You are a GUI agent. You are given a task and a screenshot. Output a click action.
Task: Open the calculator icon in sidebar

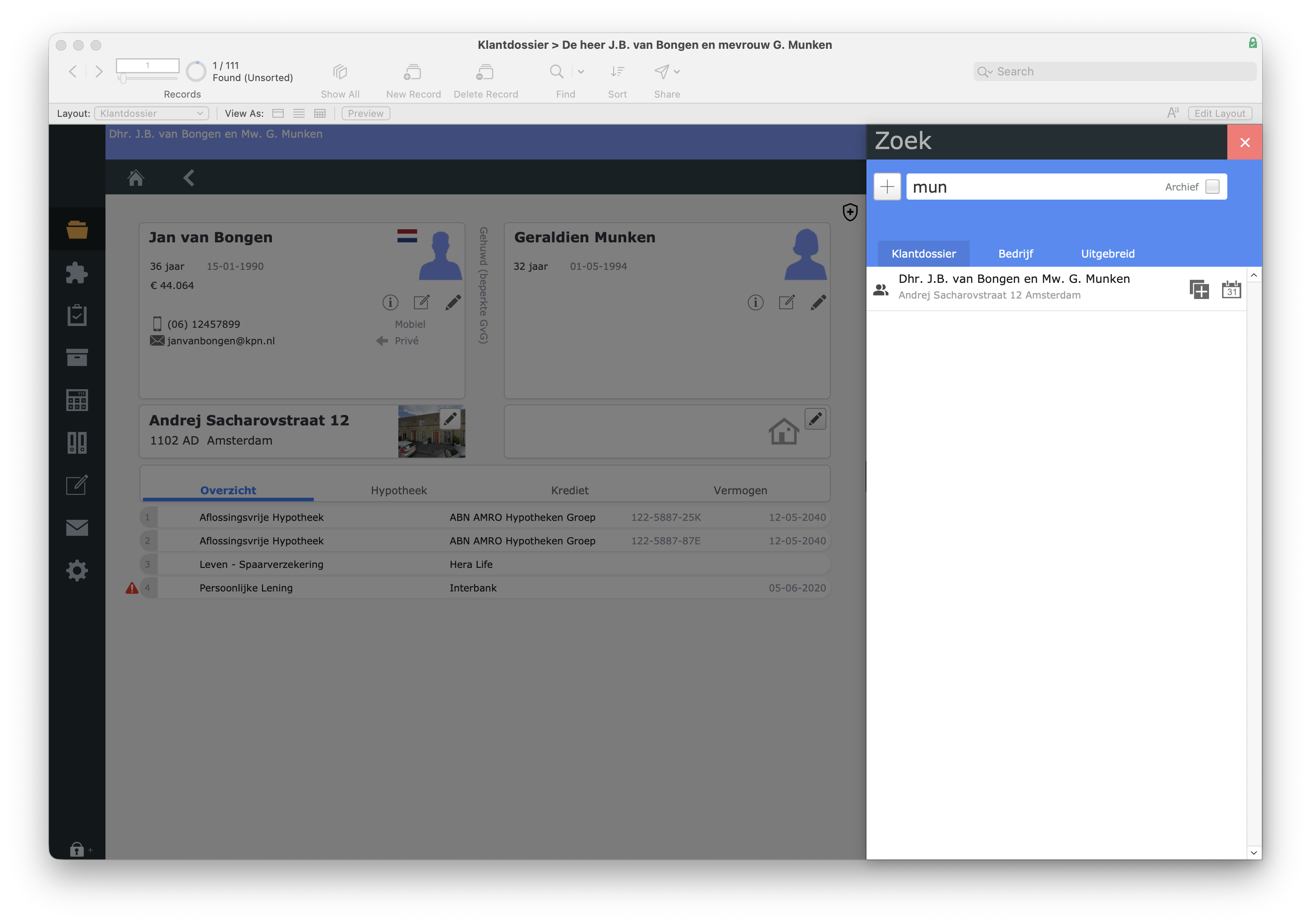(77, 400)
